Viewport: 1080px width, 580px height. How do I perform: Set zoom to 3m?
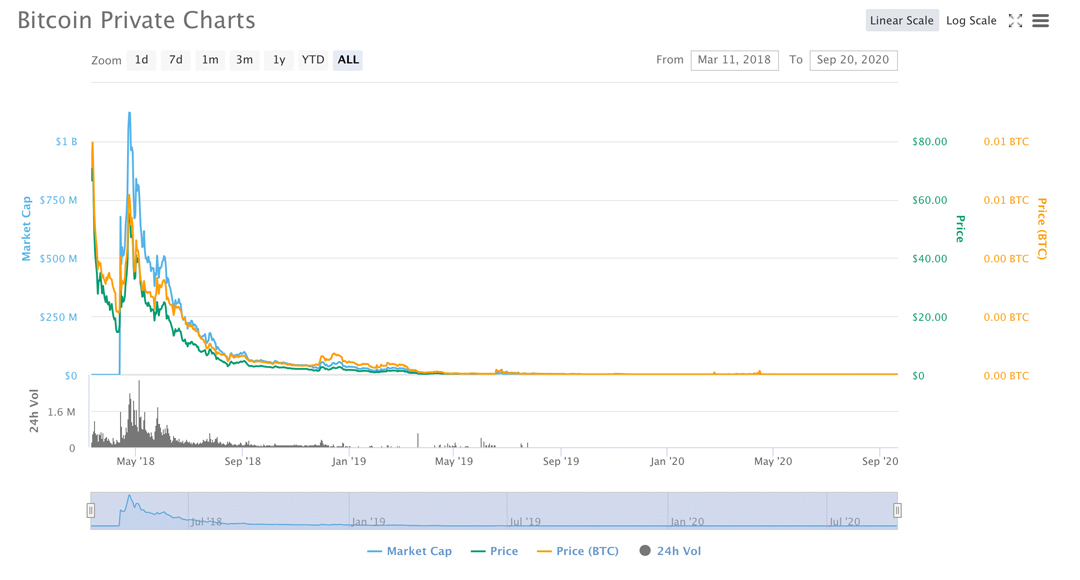pos(245,60)
